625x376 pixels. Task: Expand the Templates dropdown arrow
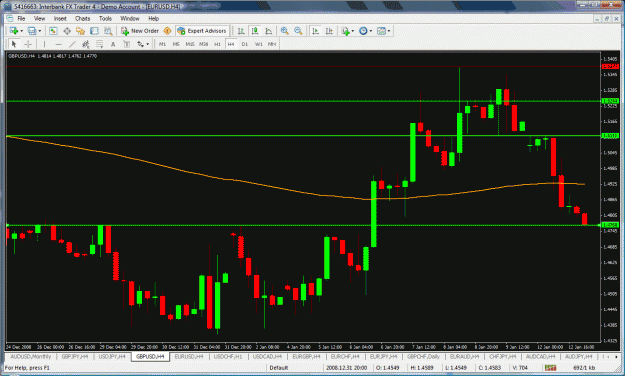click(389, 31)
